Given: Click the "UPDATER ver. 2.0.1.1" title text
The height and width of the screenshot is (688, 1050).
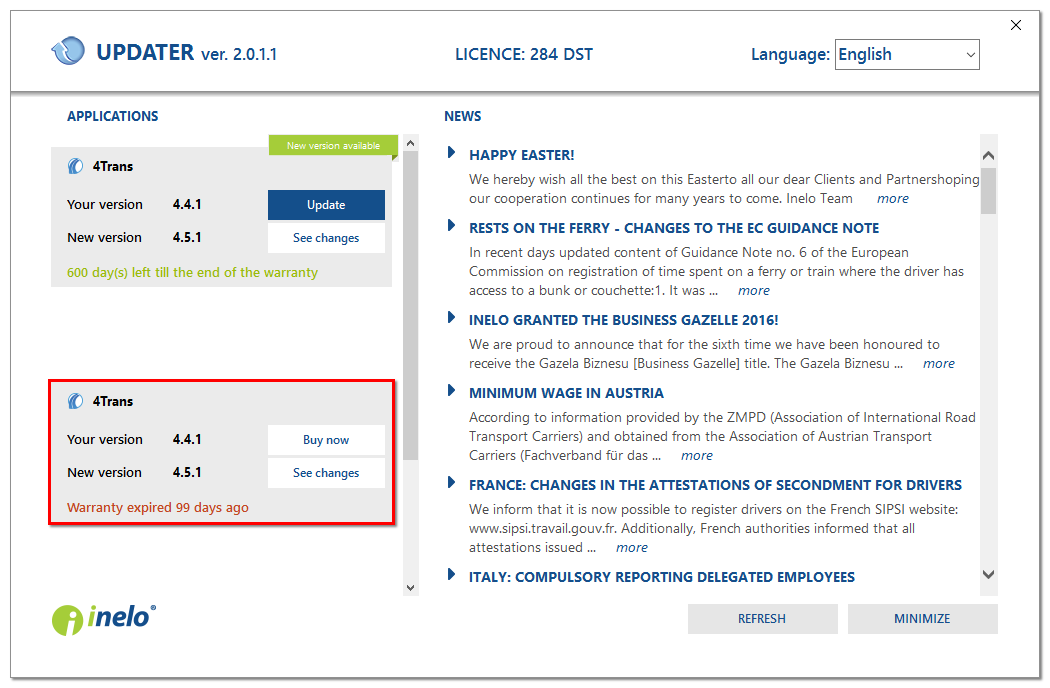Looking at the screenshot, I should [x=186, y=52].
